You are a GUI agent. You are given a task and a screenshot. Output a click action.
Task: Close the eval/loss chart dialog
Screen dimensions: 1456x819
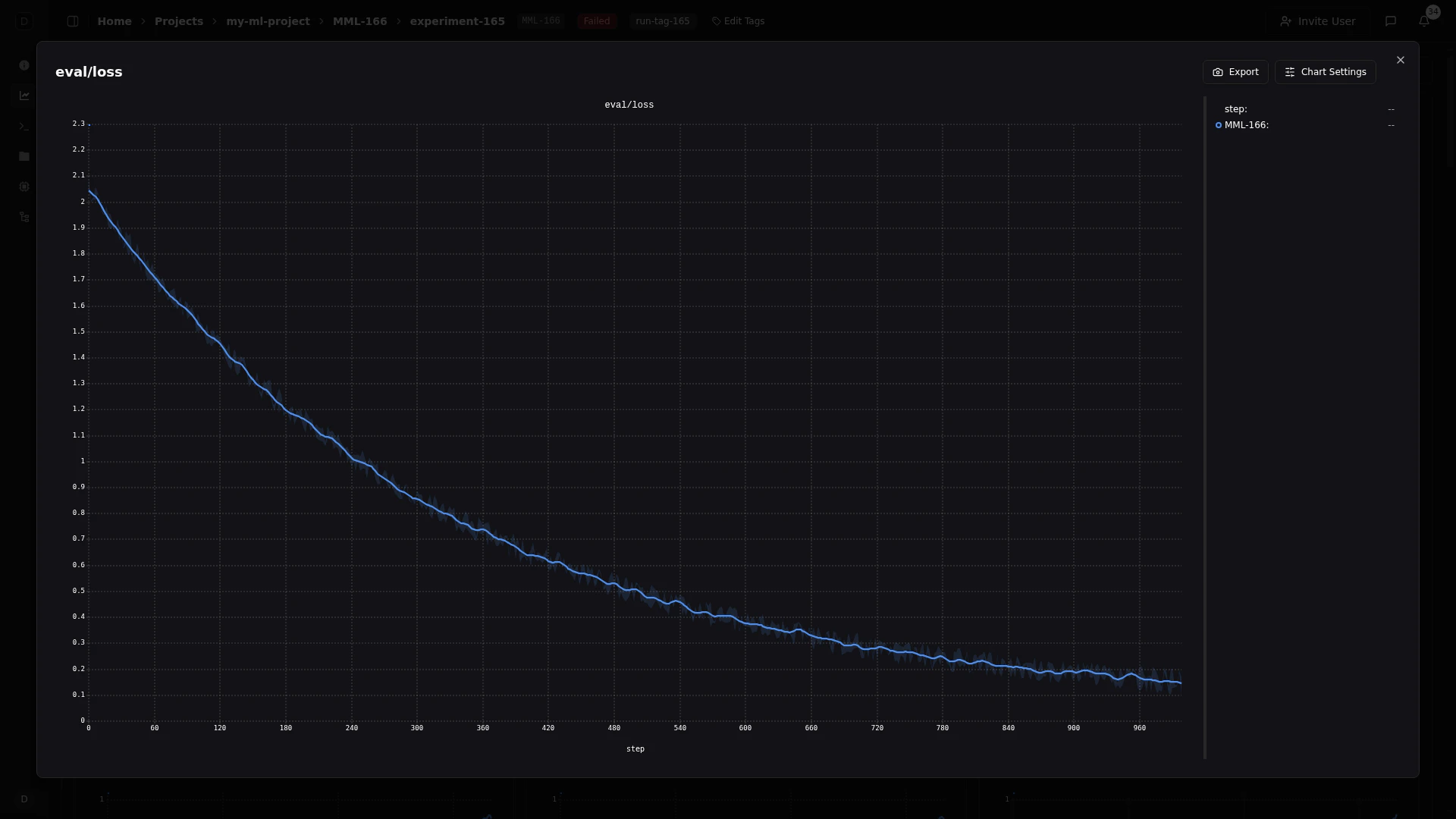click(1400, 60)
